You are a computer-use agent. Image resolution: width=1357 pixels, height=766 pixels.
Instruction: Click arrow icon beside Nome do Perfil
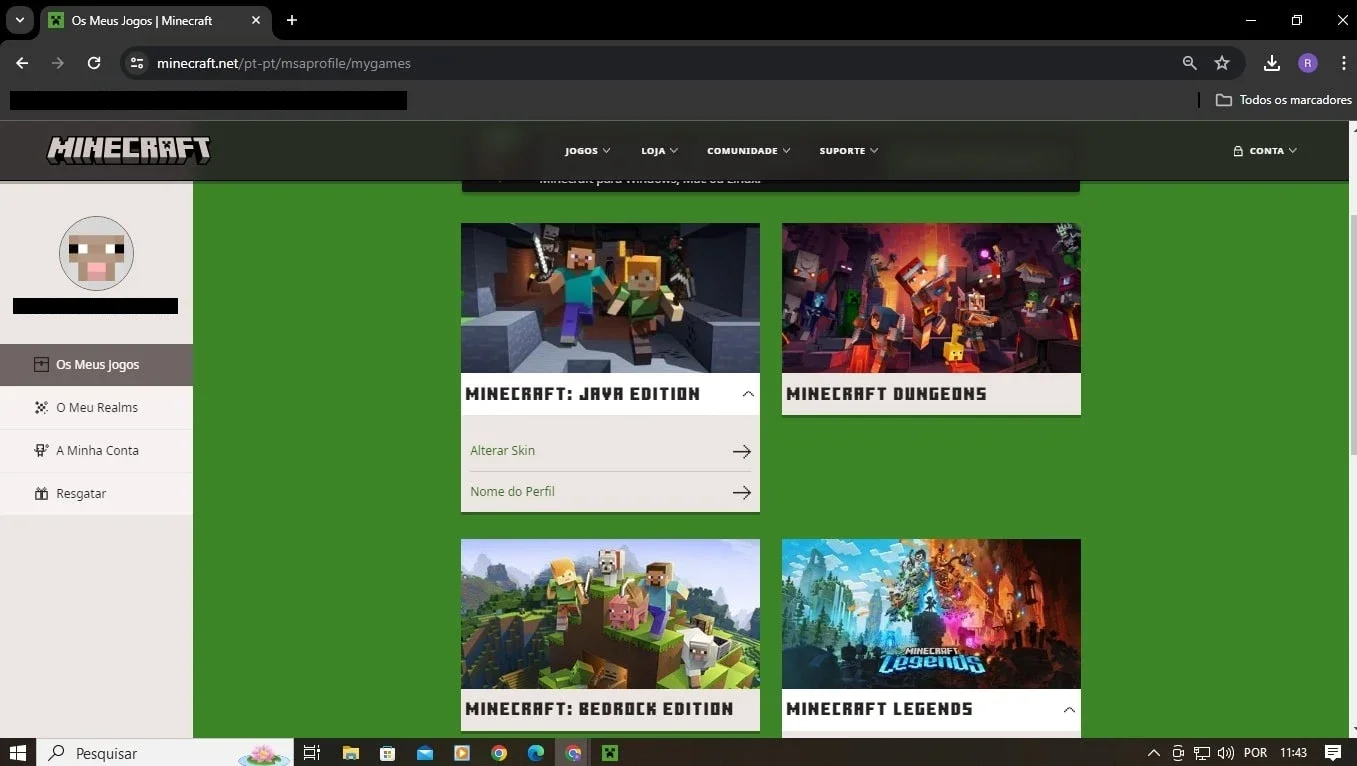click(x=741, y=492)
